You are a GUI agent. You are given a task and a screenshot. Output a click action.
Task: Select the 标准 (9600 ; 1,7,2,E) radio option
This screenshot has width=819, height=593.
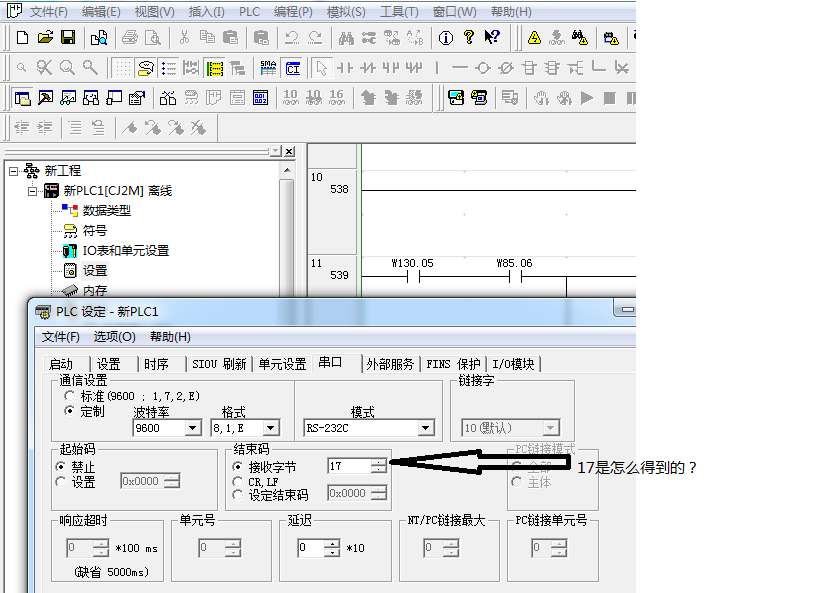[x=69, y=396]
